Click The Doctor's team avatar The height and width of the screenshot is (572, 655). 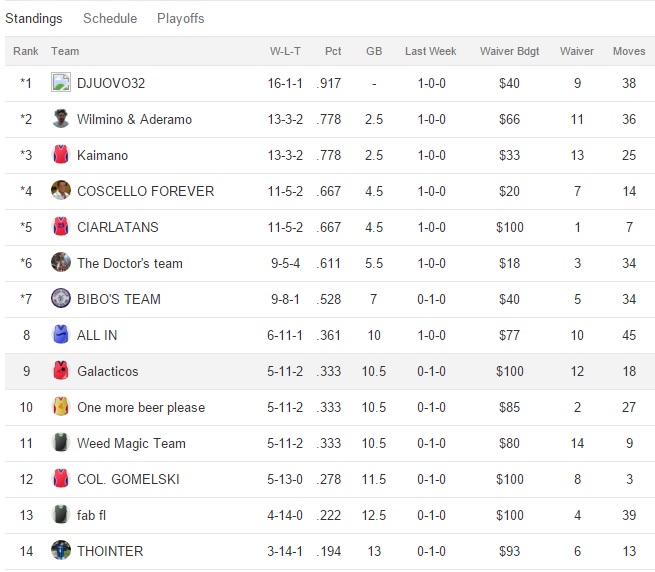click(x=61, y=263)
